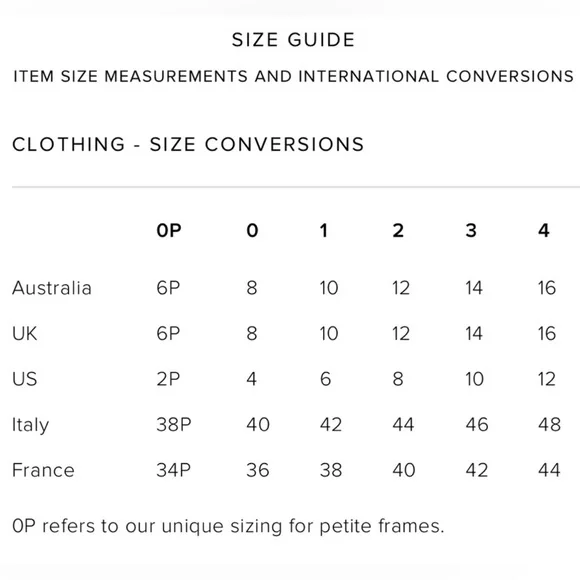The height and width of the screenshot is (580, 580).
Task: Select the US 2P size cell
Action: tap(168, 379)
